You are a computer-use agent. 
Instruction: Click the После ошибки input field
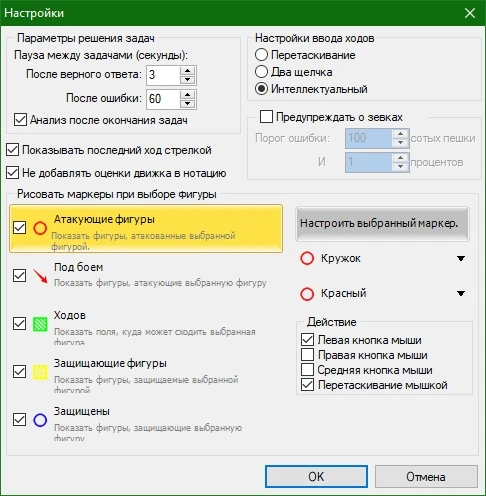(x=163, y=99)
